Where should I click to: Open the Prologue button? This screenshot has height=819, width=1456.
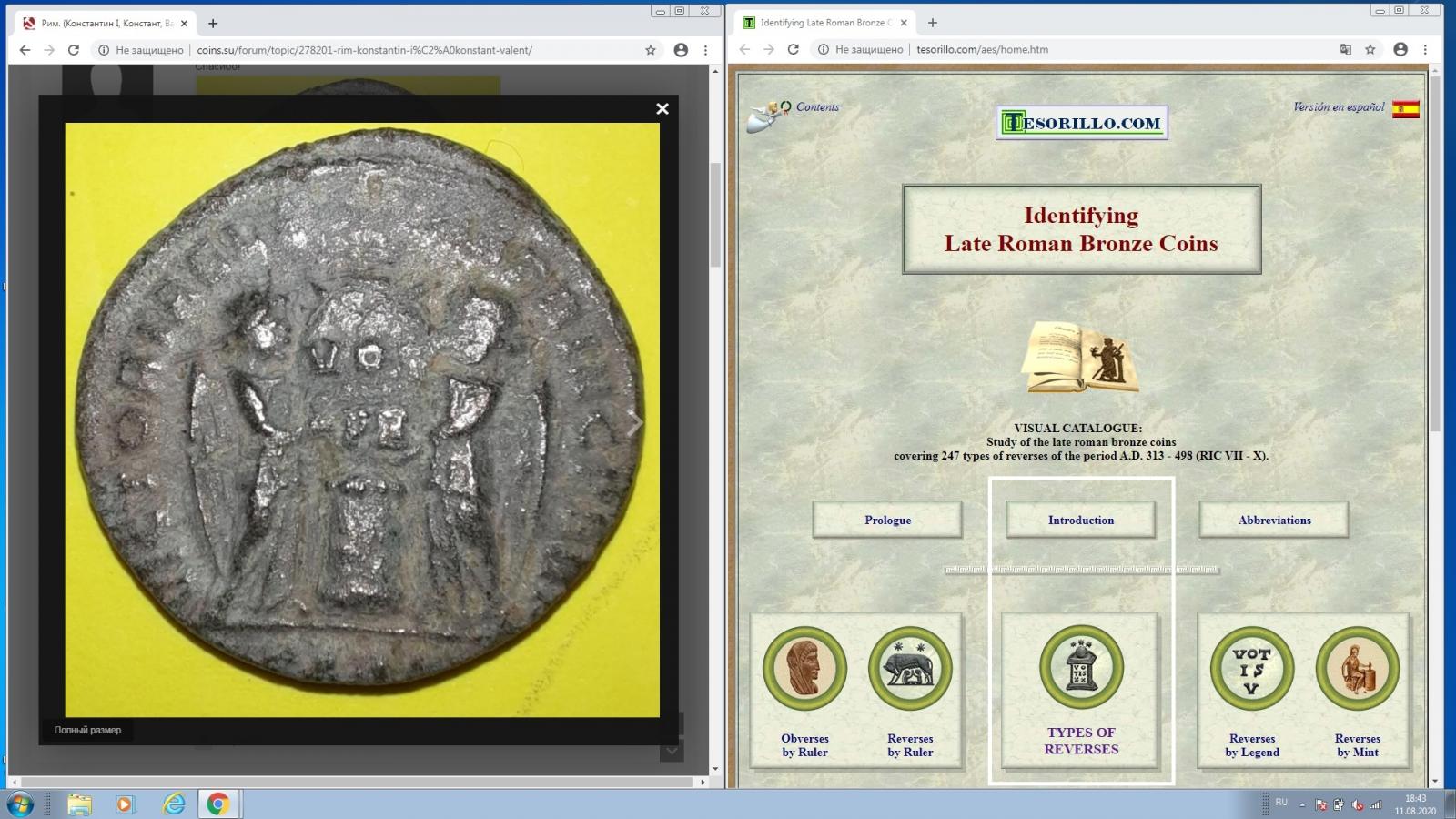[x=887, y=521]
